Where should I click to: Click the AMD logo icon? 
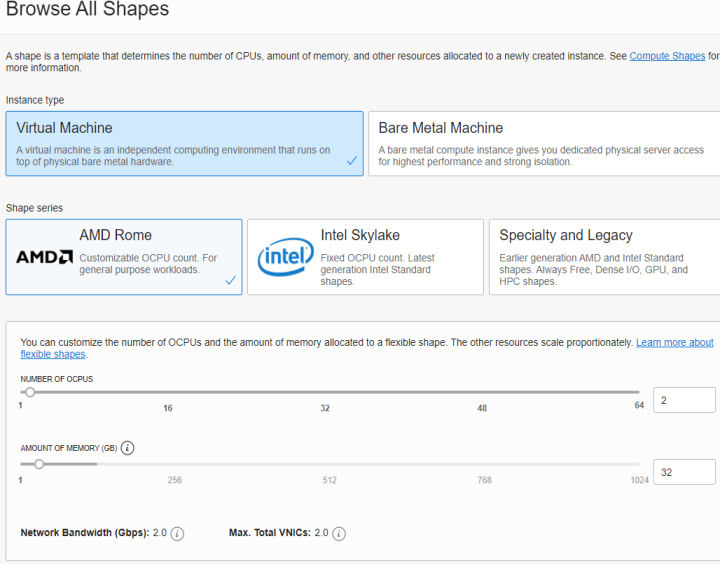coord(44,257)
